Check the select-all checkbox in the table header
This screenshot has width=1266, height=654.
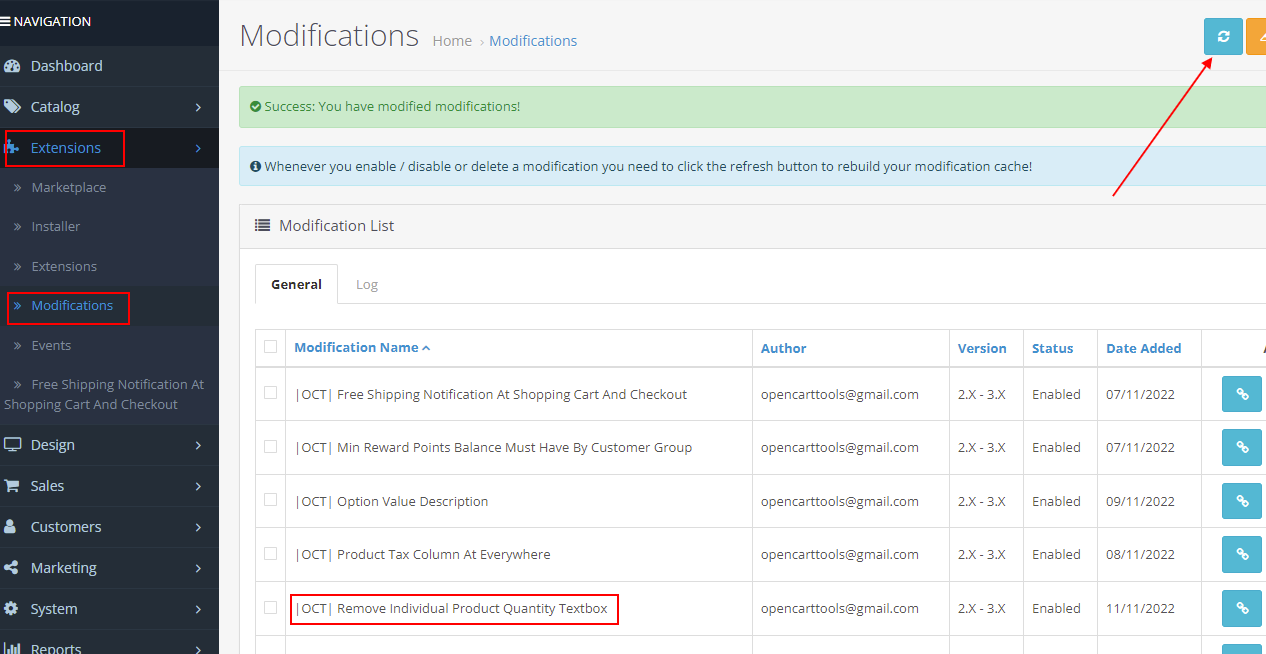point(270,347)
